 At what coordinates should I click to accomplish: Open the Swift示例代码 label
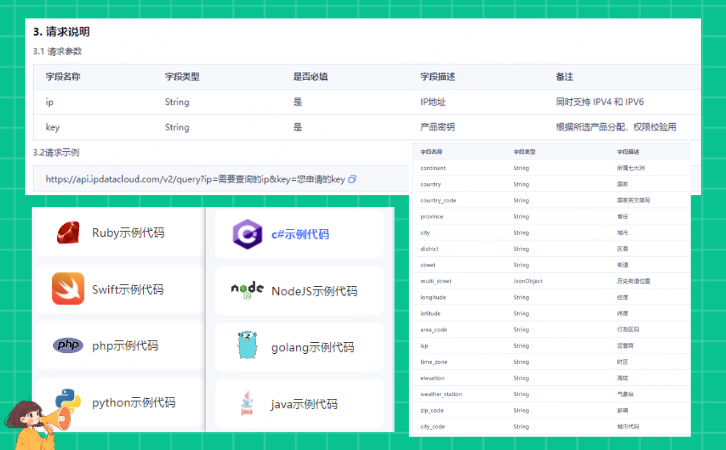point(128,290)
